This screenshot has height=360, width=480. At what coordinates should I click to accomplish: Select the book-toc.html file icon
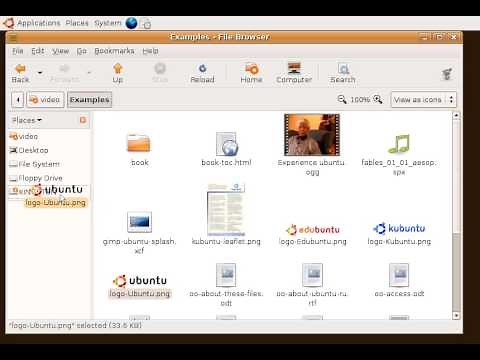click(x=227, y=144)
